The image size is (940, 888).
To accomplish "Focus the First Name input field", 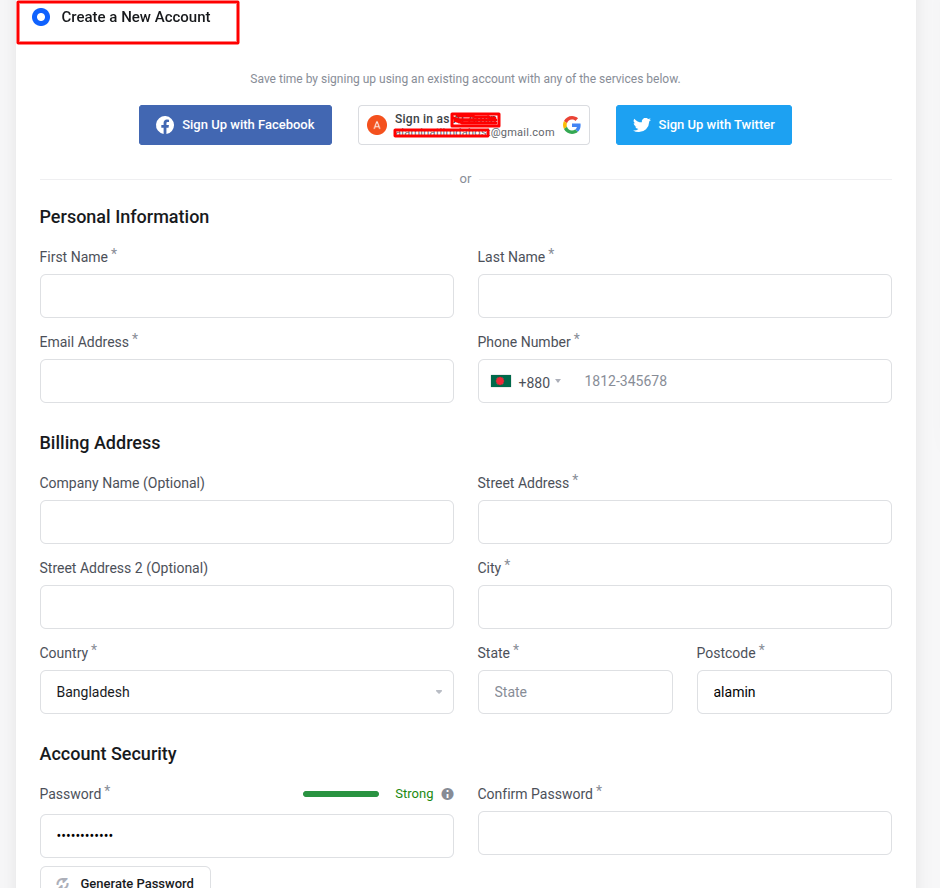I will point(246,296).
